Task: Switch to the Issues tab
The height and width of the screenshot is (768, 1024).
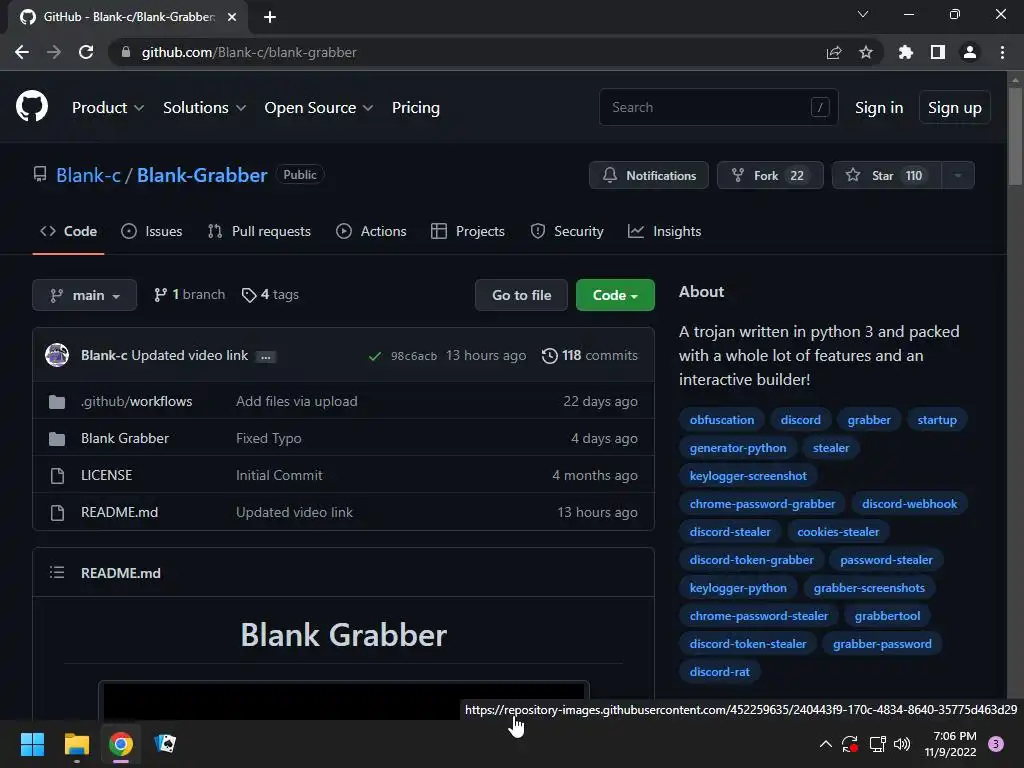Action: (x=152, y=231)
